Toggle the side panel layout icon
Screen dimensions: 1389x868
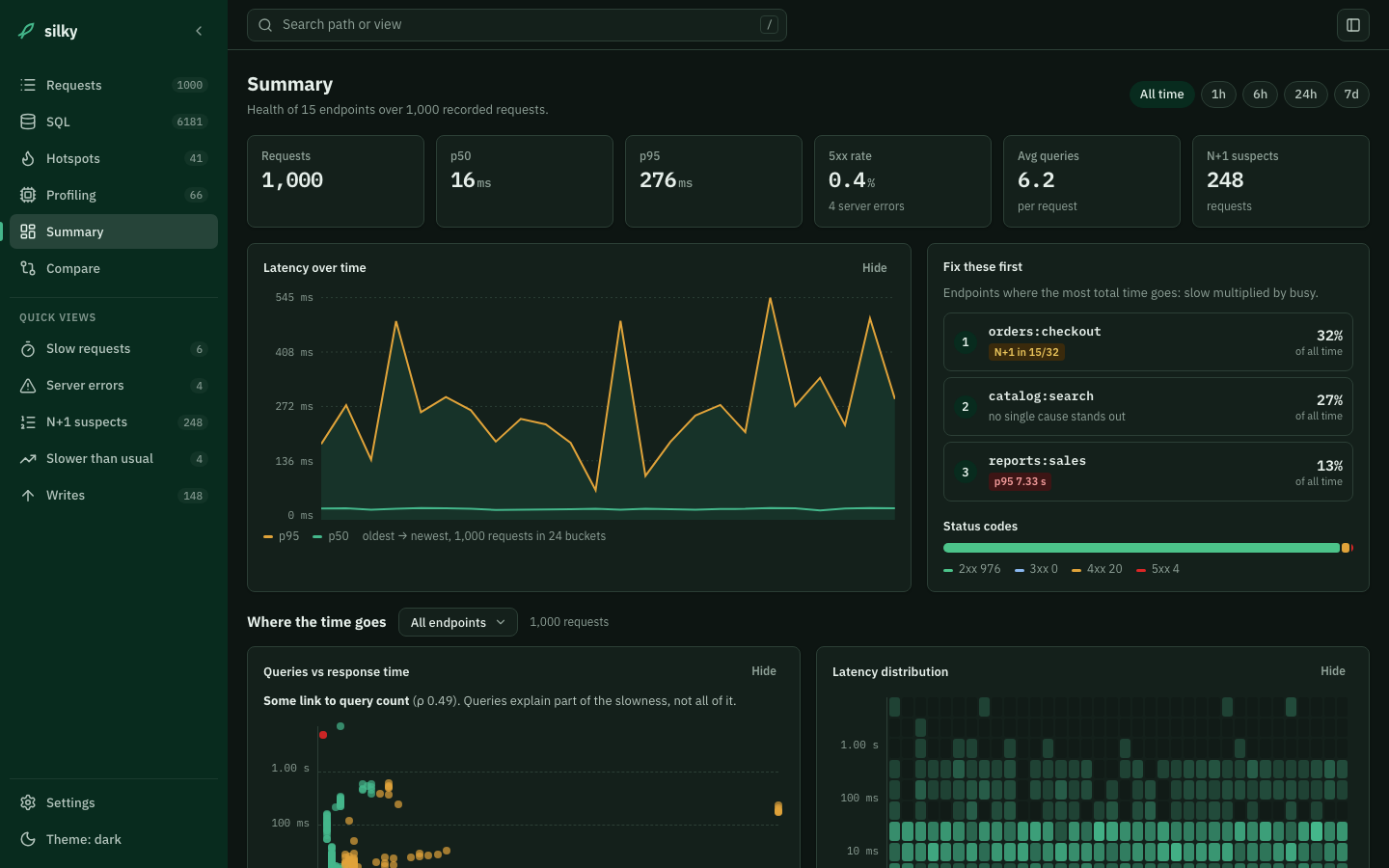pos(1353,25)
